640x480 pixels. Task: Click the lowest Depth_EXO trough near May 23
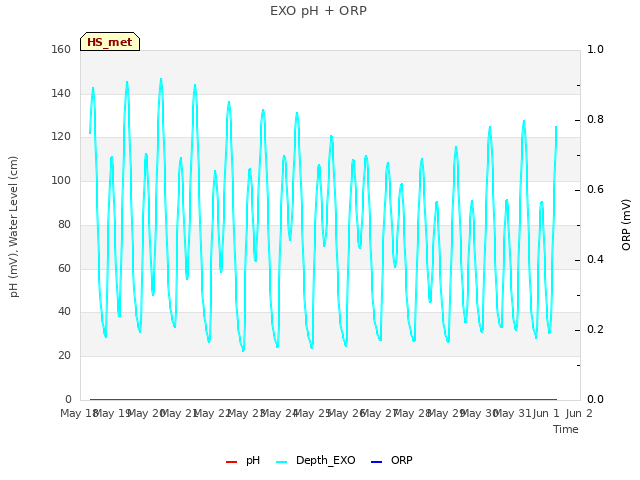tap(243, 350)
